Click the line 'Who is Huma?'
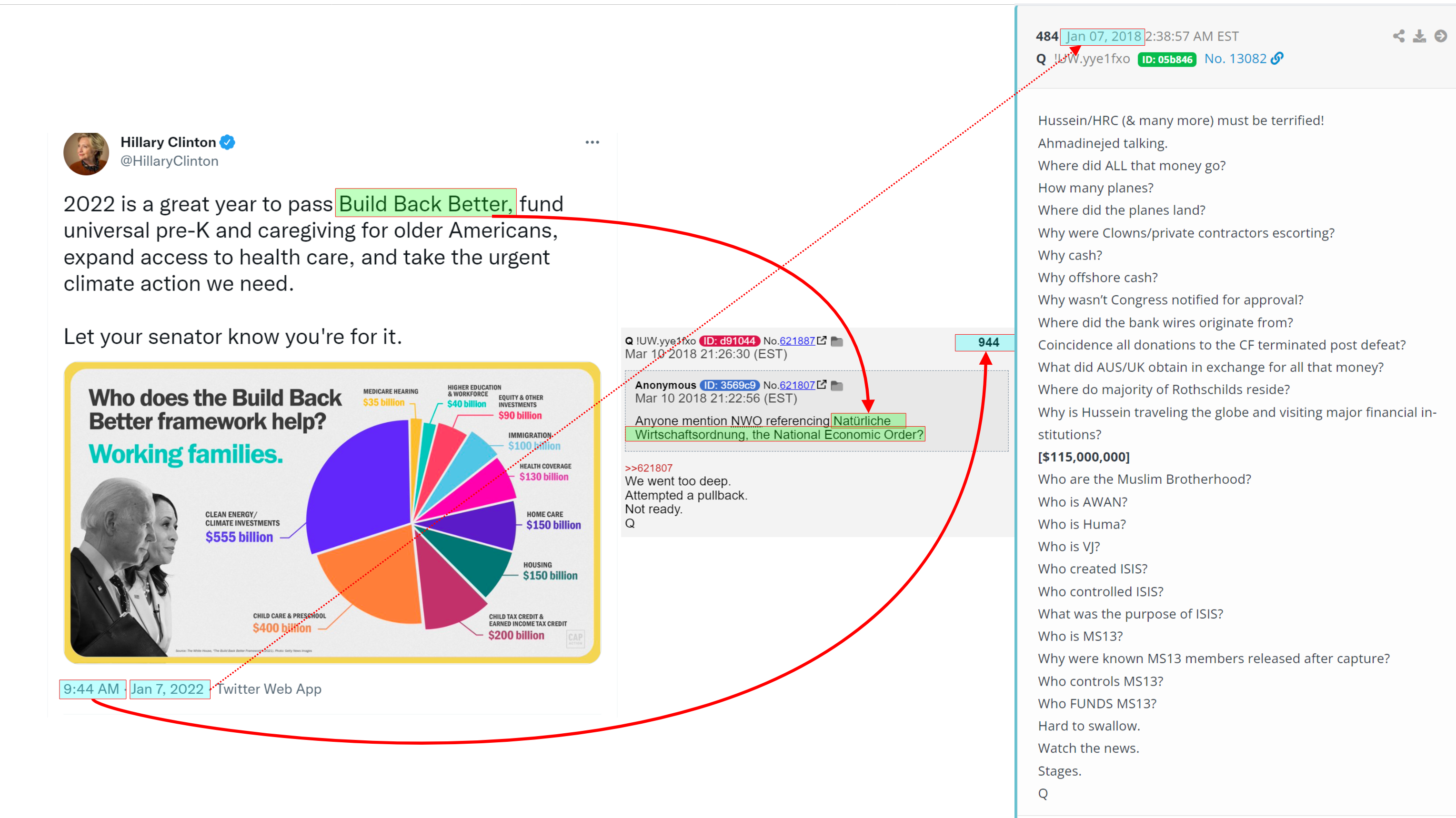The height and width of the screenshot is (818, 1456). pos(1082,524)
